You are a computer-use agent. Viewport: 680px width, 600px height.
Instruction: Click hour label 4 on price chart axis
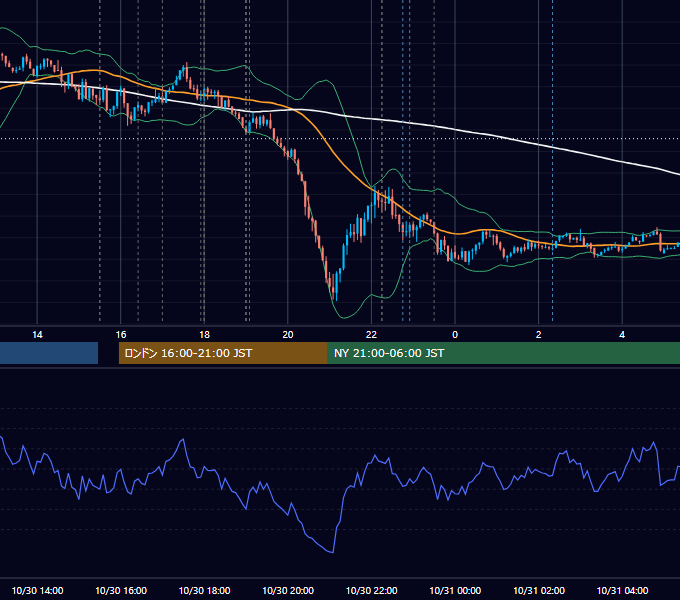coord(622,335)
